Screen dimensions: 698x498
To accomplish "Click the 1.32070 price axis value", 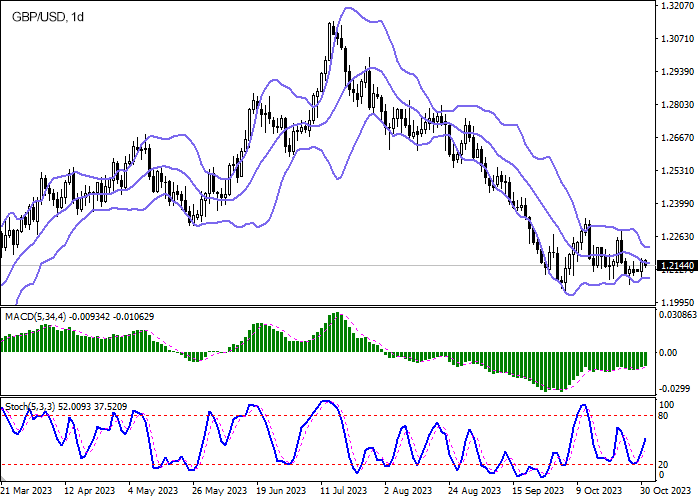I will (x=678, y=6).
